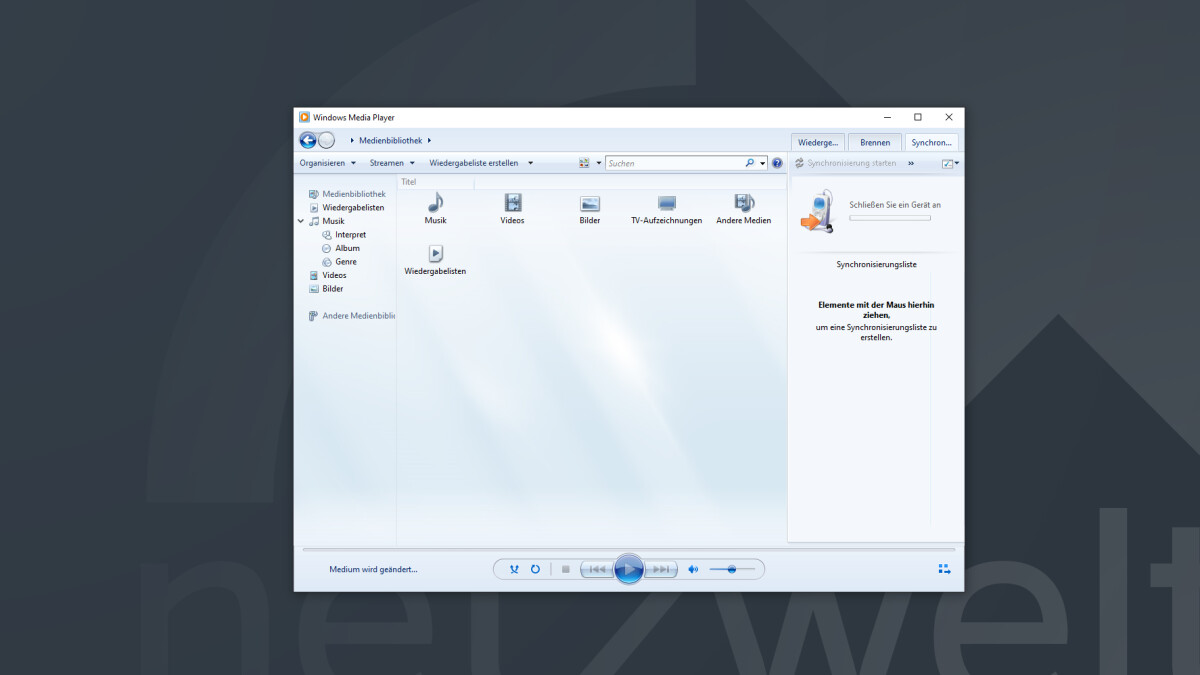Enable repeat playback

pyautogui.click(x=536, y=568)
